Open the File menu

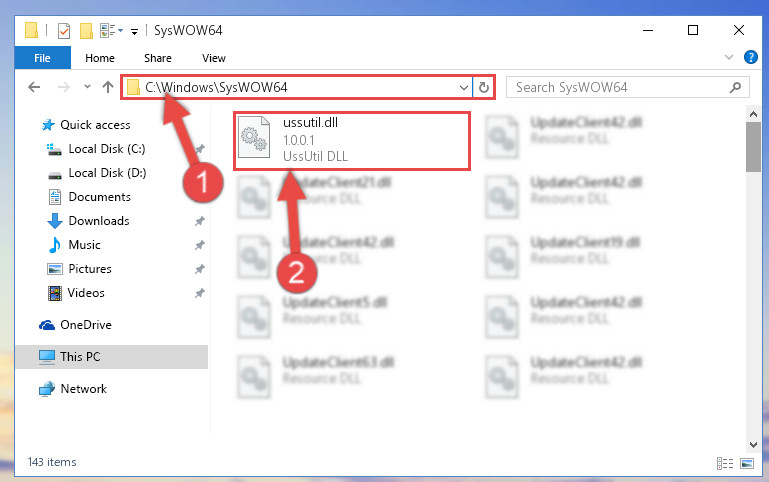[42, 58]
